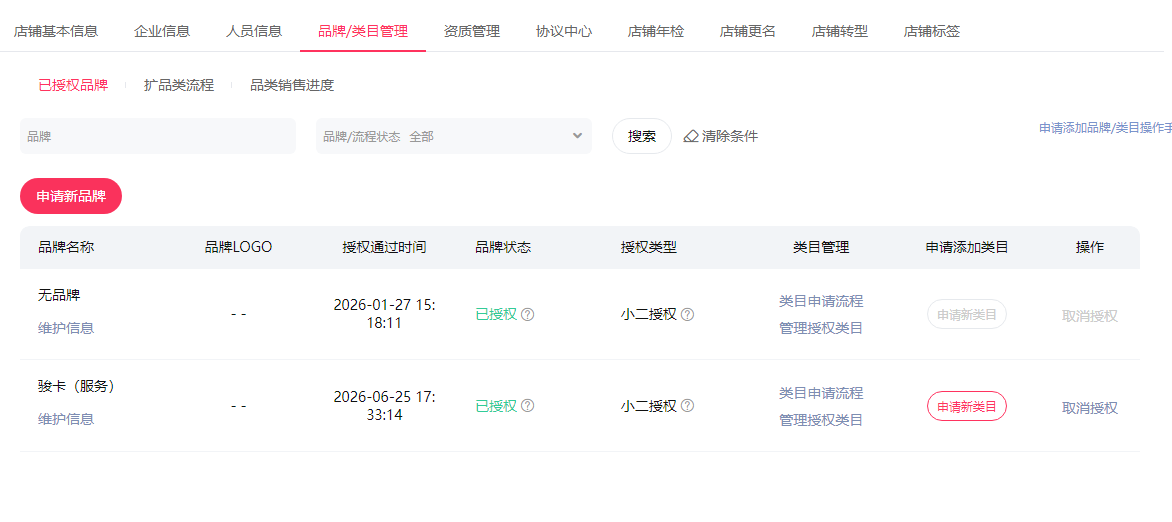Screen dimensions: 1172x522
Task: Click help icon beside 无品牌 已授权 status
Action: click(x=528, y=314)
